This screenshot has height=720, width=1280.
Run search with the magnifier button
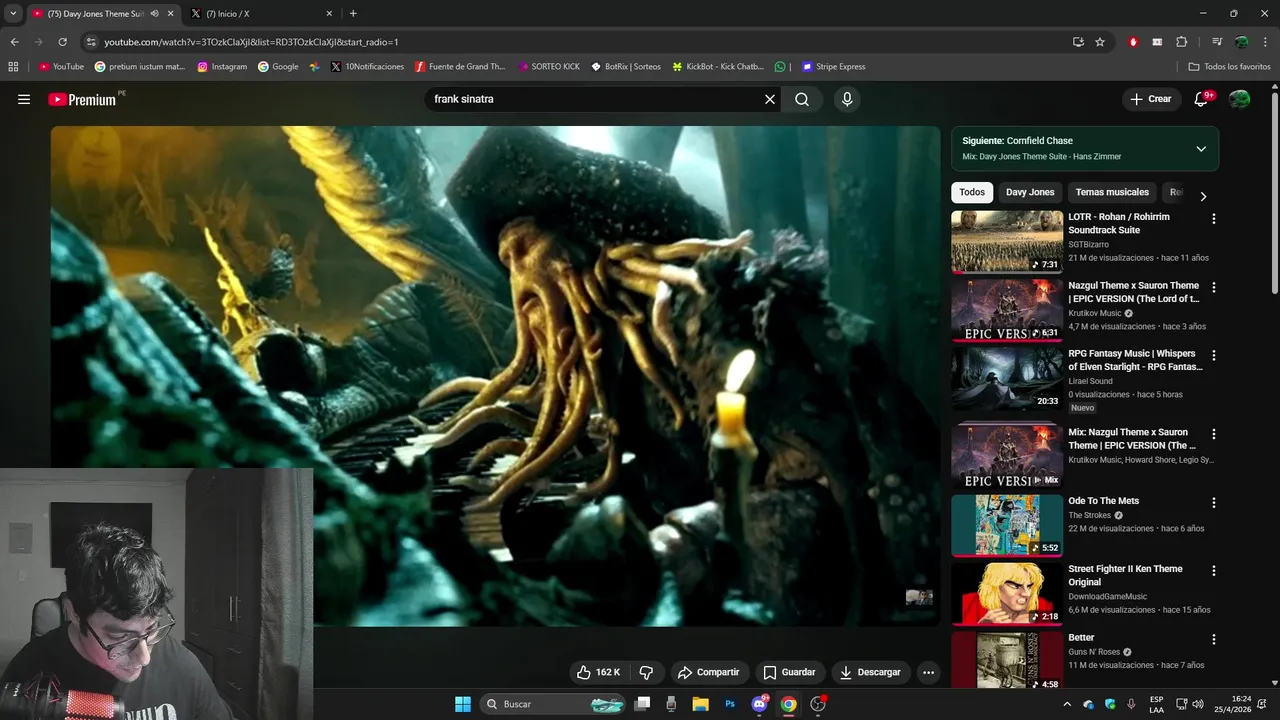coord(802,99)
